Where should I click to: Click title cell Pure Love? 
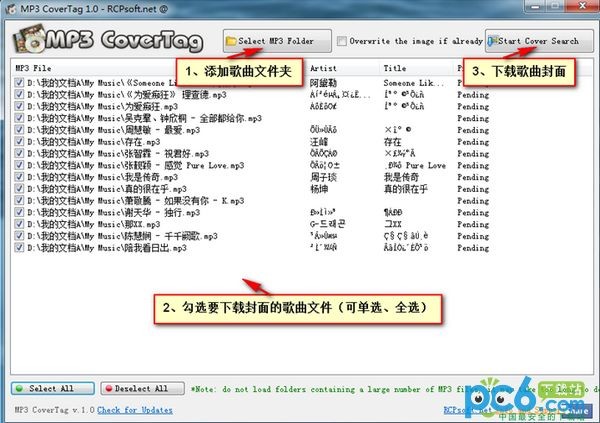click(x=416, y=165)
